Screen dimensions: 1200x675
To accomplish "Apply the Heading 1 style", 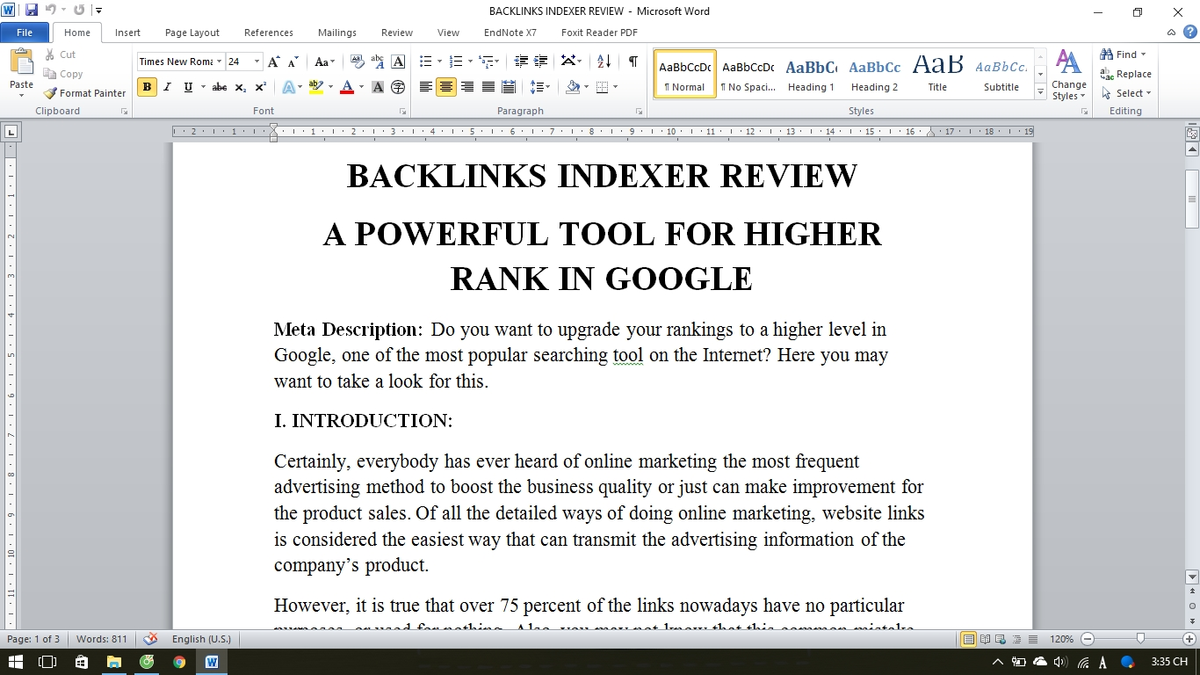I will tap(811, 74).
